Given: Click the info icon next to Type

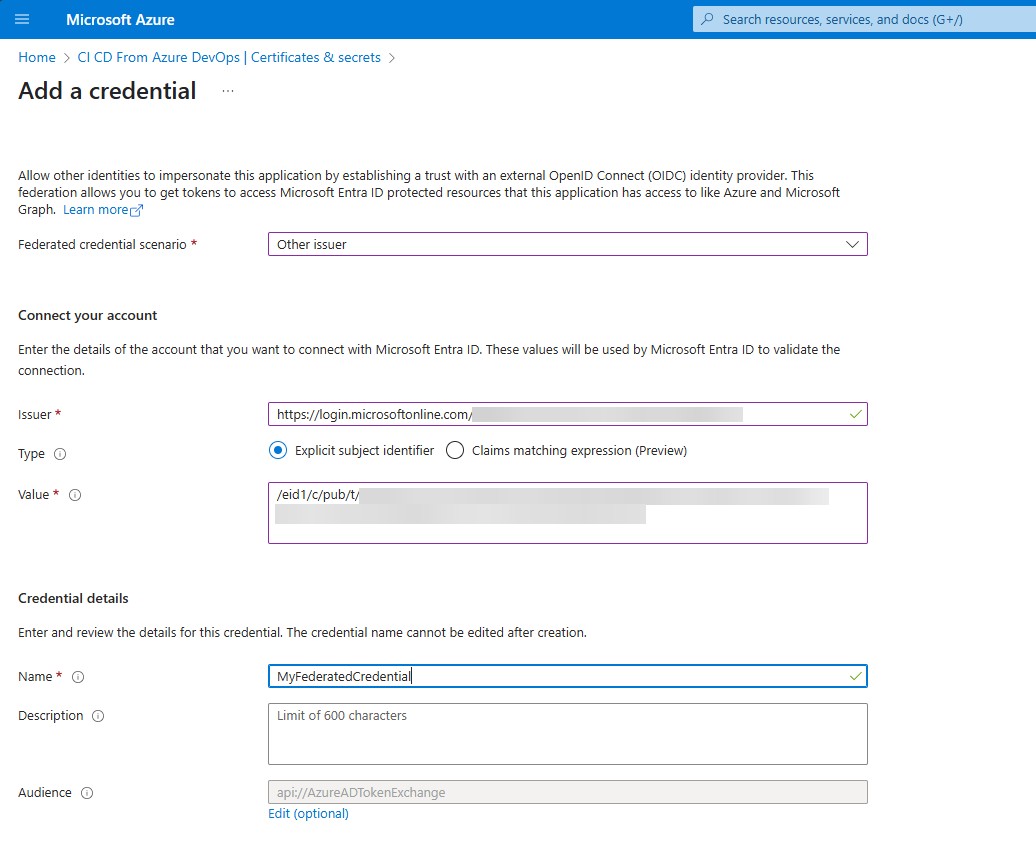Looking at the screenshot, I should (60, 454).
